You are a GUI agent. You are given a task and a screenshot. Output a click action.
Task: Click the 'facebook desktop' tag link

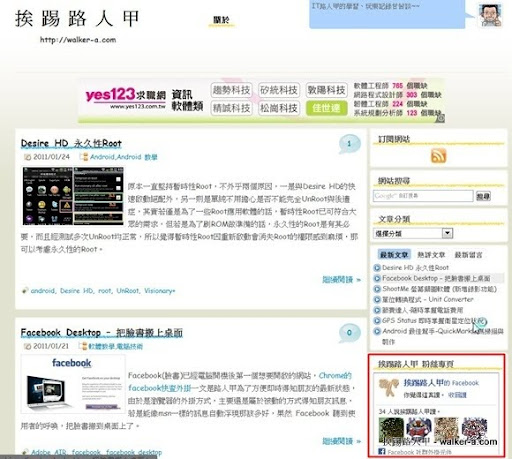[x=134, y=452]
